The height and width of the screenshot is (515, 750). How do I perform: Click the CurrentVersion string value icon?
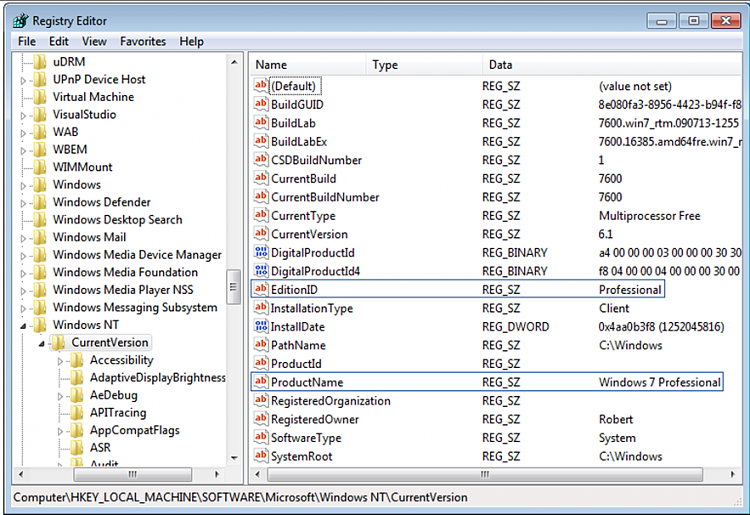pyautogui.click(x=261, y=234)
